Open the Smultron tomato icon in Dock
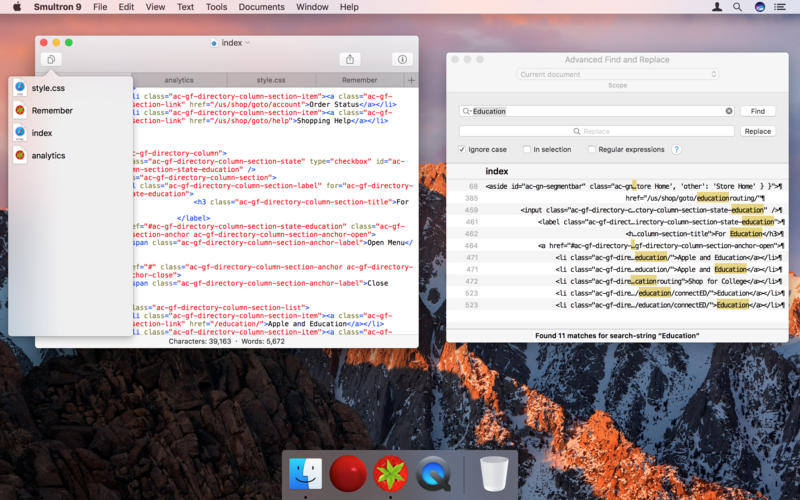Viewport: 800px width, 500px height. tap(390, 473)
